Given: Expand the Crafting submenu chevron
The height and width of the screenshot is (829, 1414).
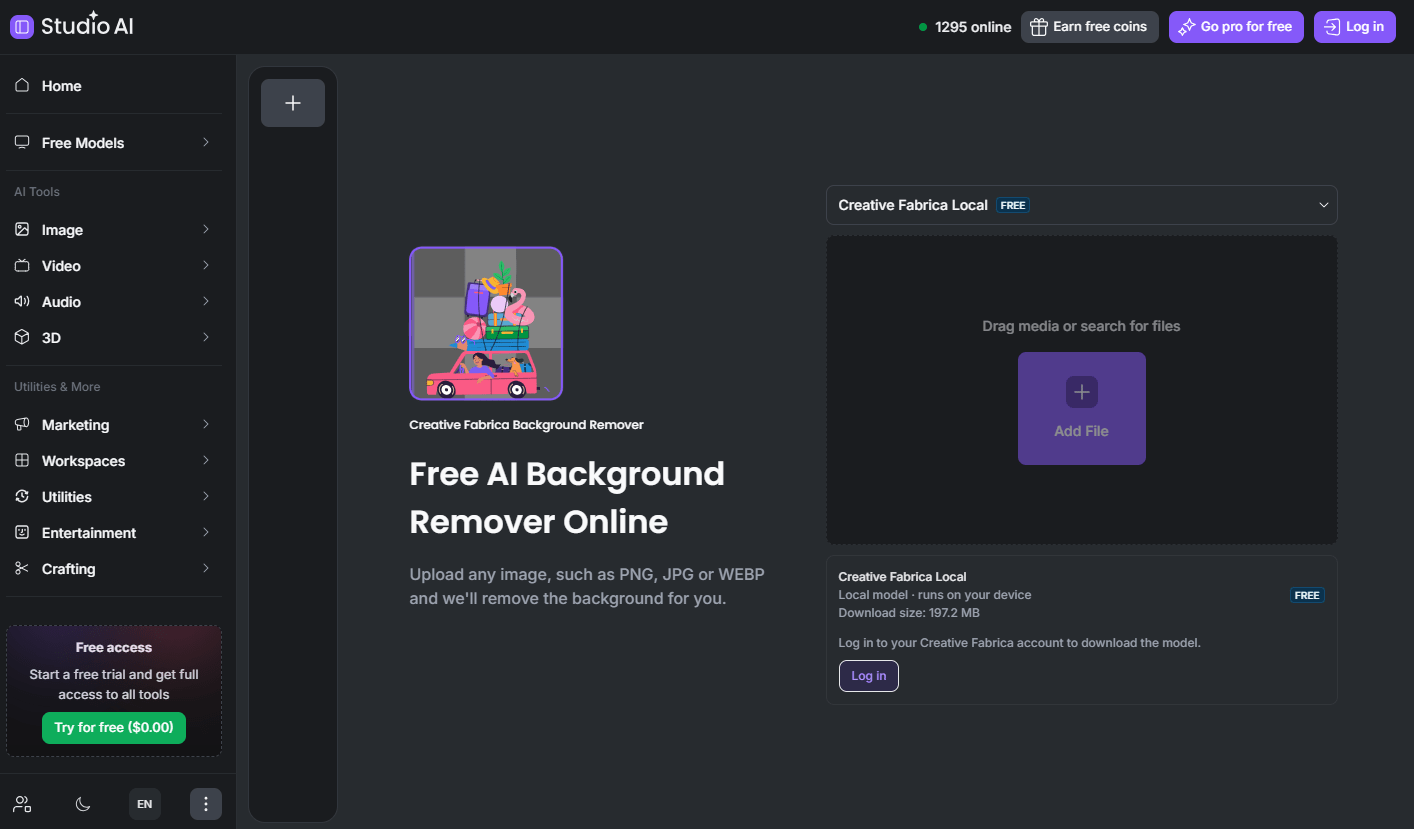Looking at the screenshot, I should [x=206, y=569].
